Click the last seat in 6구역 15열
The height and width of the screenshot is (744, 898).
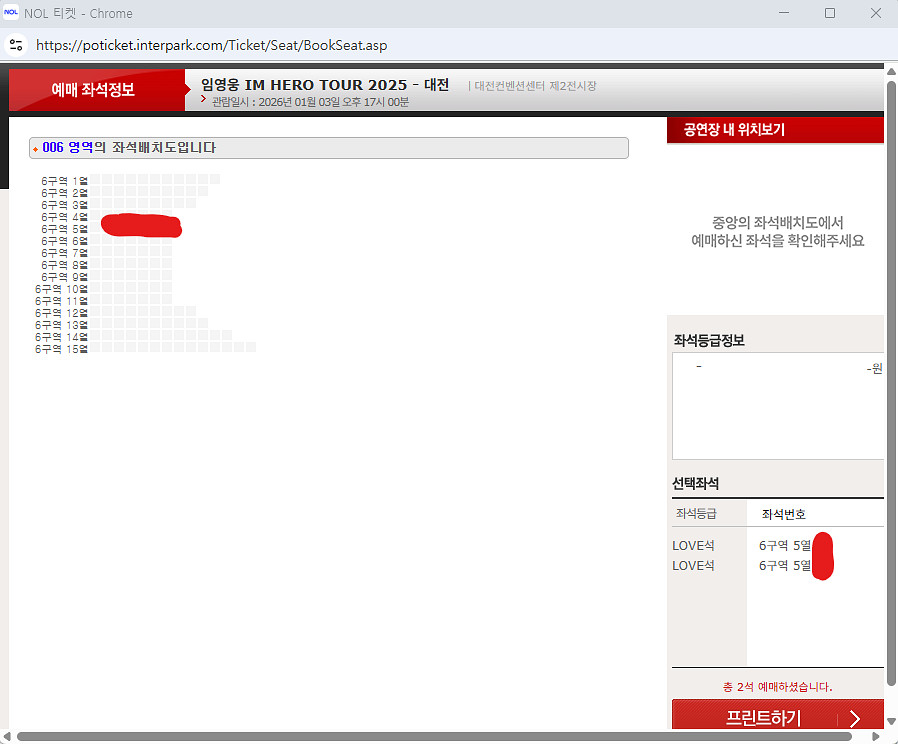[251, 348]
